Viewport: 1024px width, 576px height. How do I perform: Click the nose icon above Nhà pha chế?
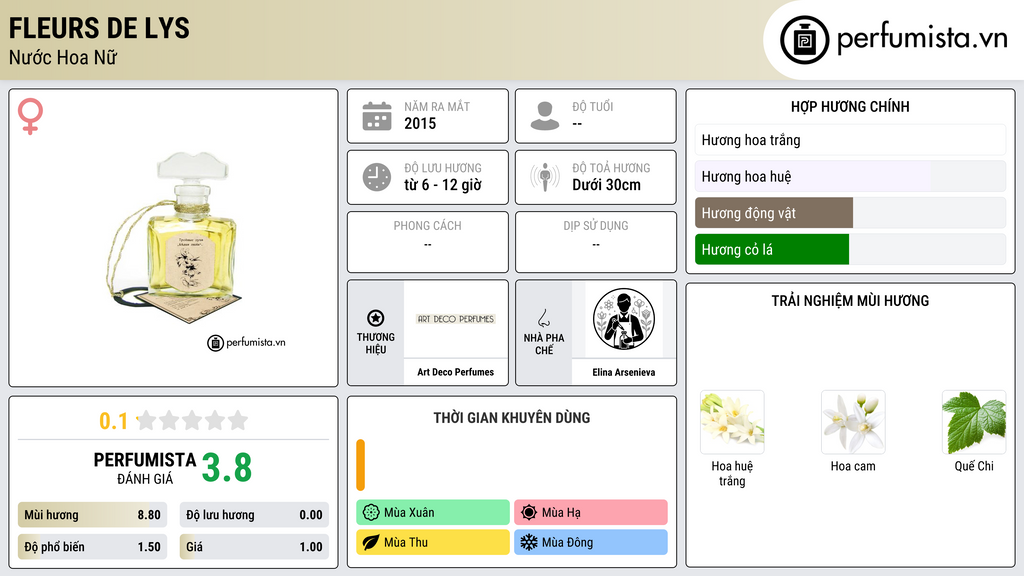(543, 318)
